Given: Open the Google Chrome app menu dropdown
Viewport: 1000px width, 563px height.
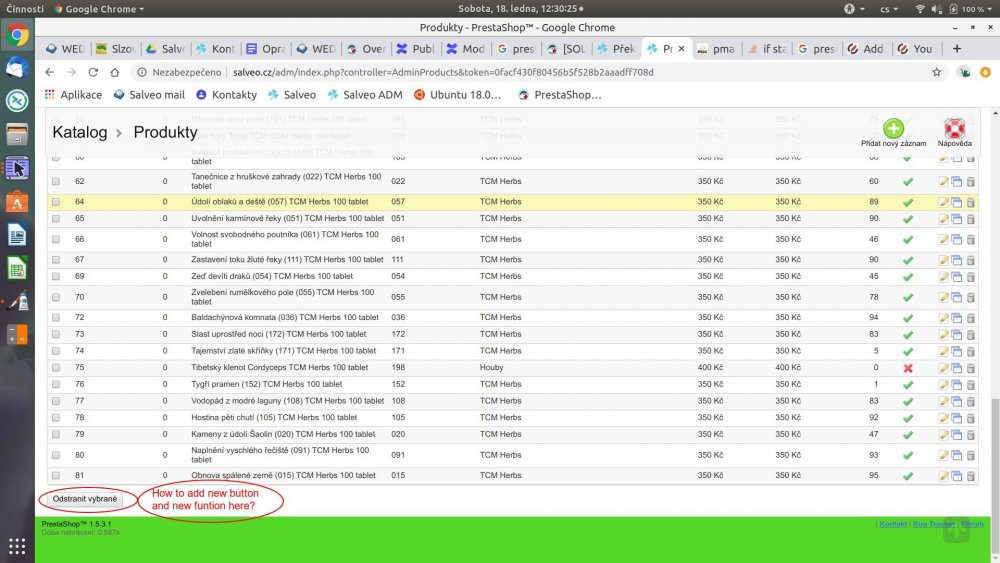Looking at the screenshot, I should click(99, 9).
